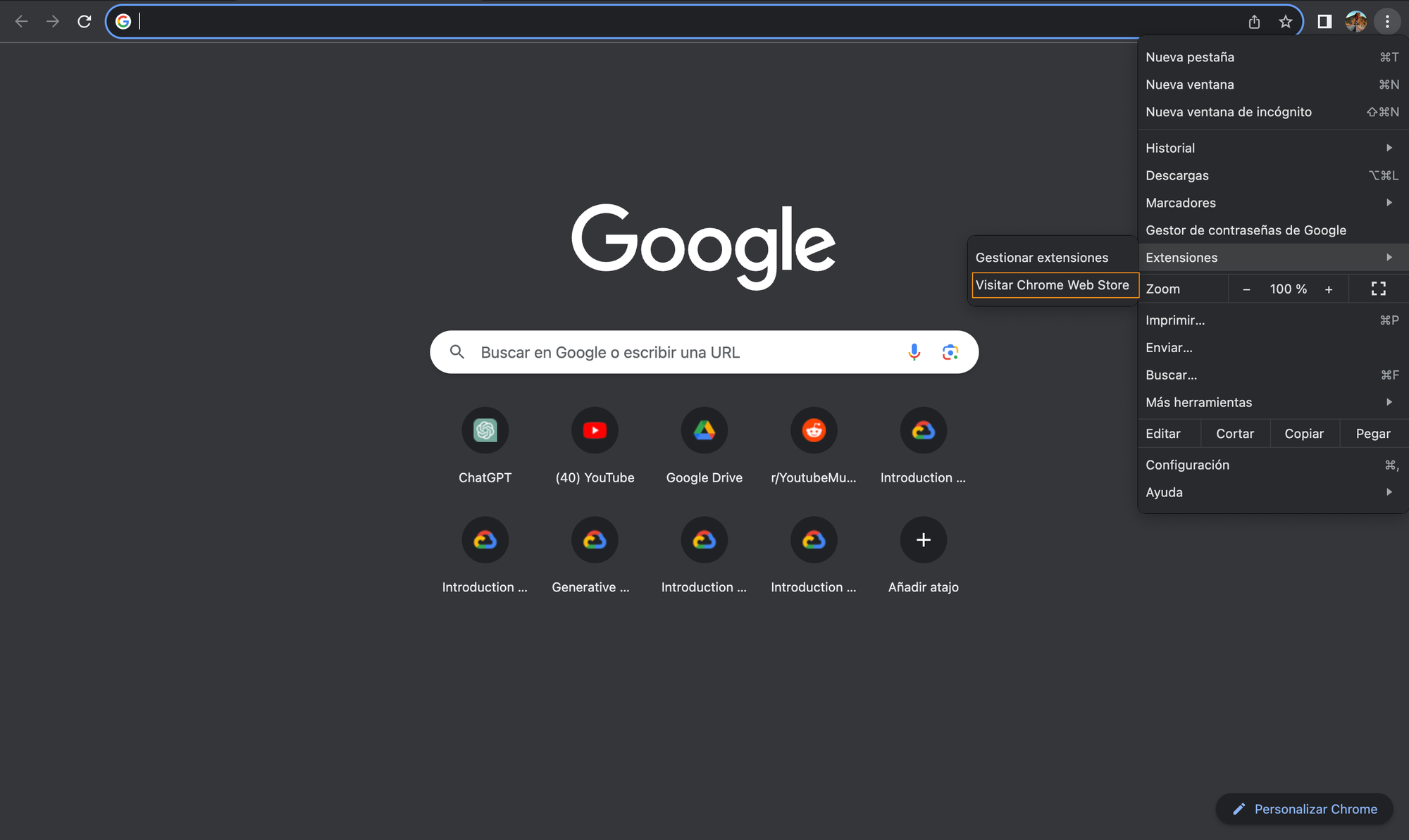
Task: Bookmark this tab with the star
Action: pyautogui.click(x=1286, y=22)
